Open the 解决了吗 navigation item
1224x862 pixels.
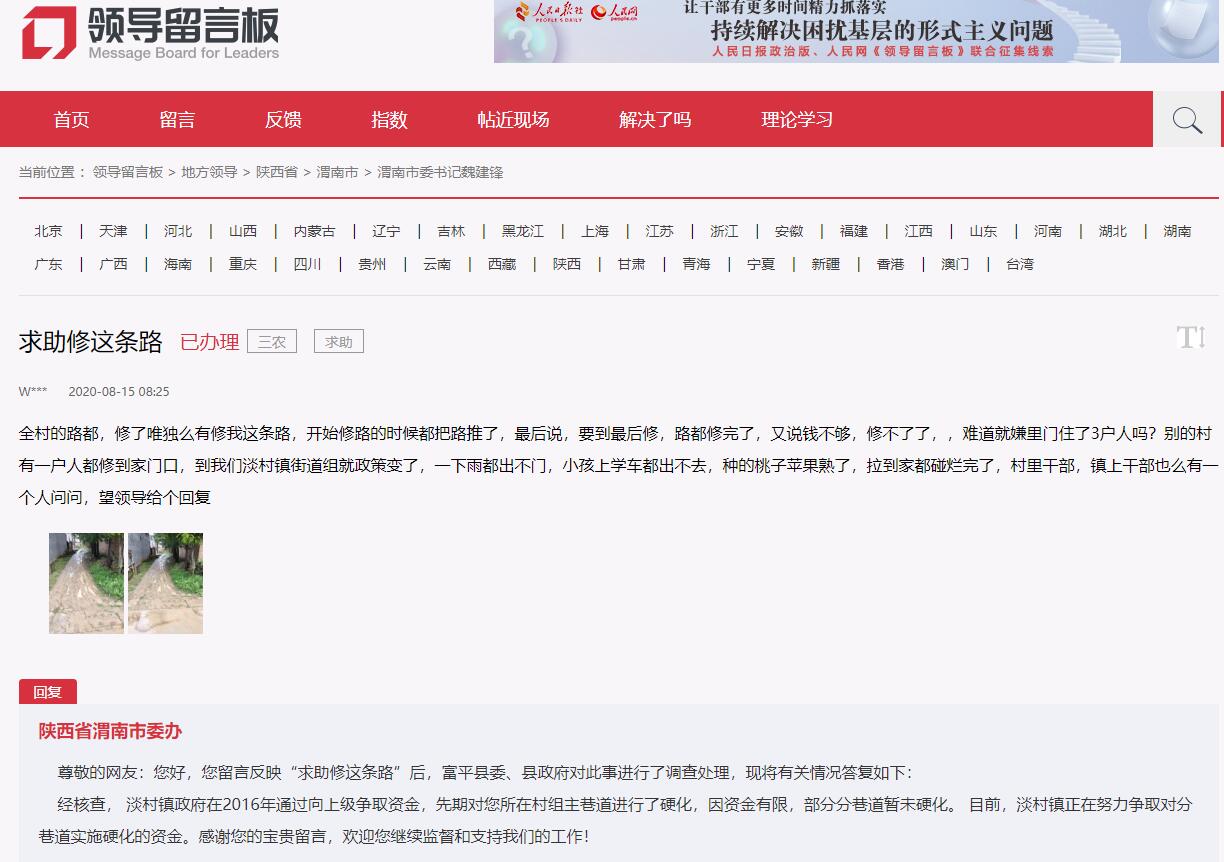coord(655,120)
